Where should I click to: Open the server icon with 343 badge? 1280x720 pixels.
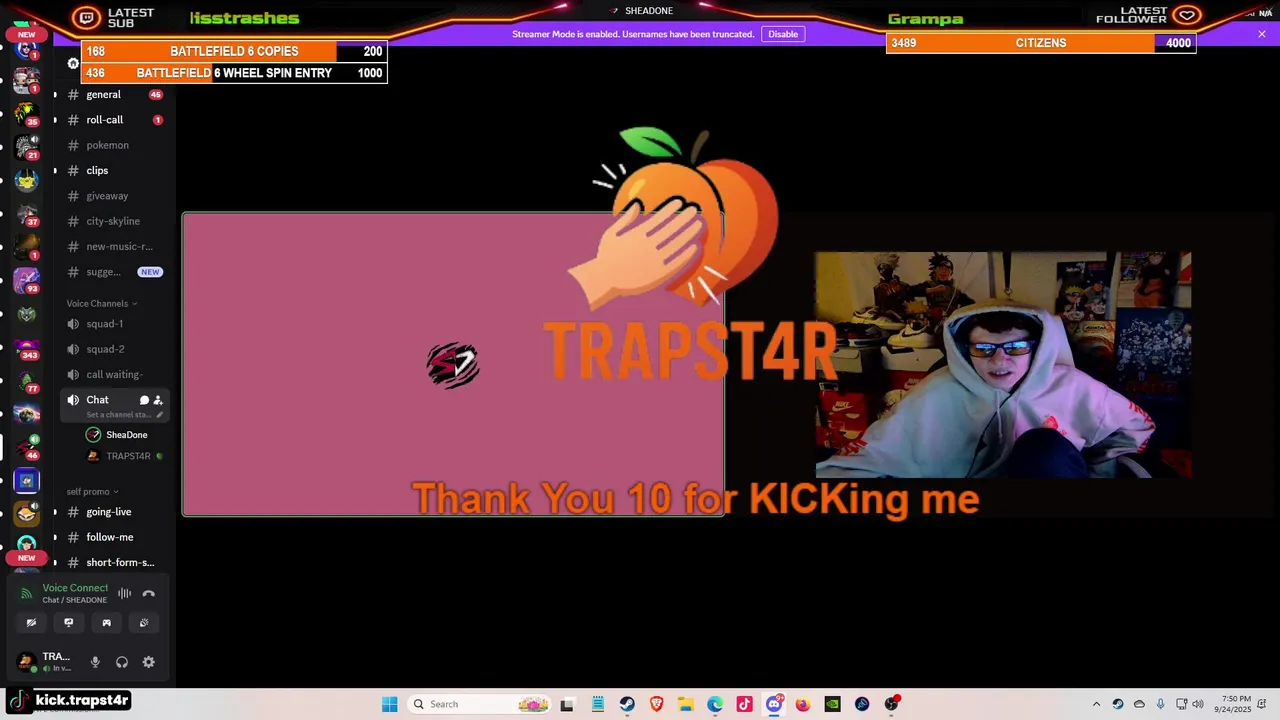pyautogui.click(x=27, y=349)
